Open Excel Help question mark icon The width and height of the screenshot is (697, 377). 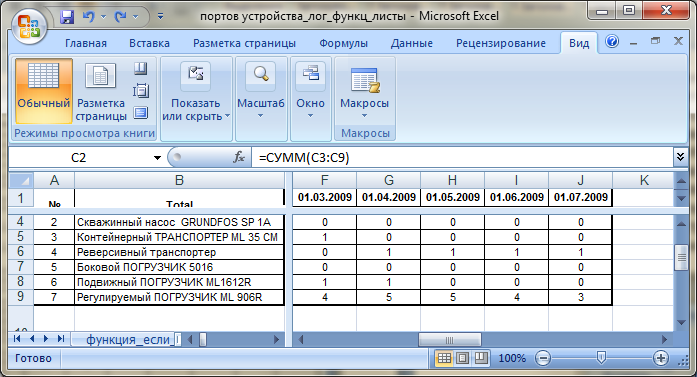click(612, 42)
